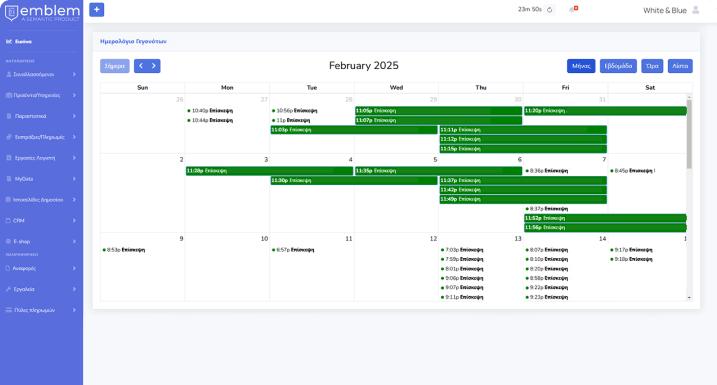Click the CRM sidebar icon
Screen dimensions: 717x385
[x=8, y=220]
